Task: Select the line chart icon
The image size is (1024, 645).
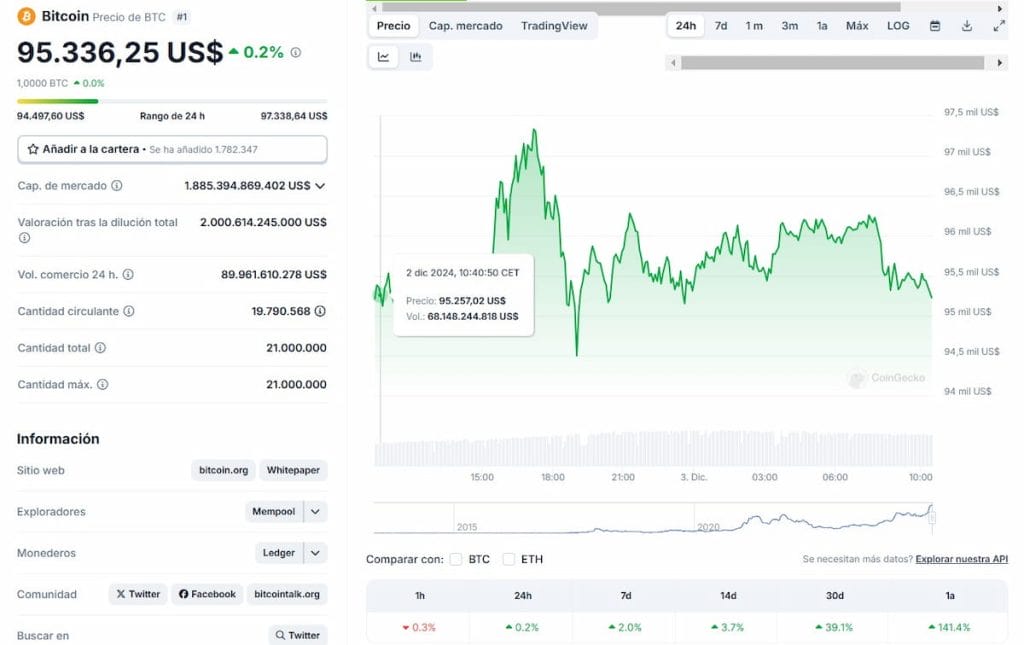Action: [x=382, y=57]
